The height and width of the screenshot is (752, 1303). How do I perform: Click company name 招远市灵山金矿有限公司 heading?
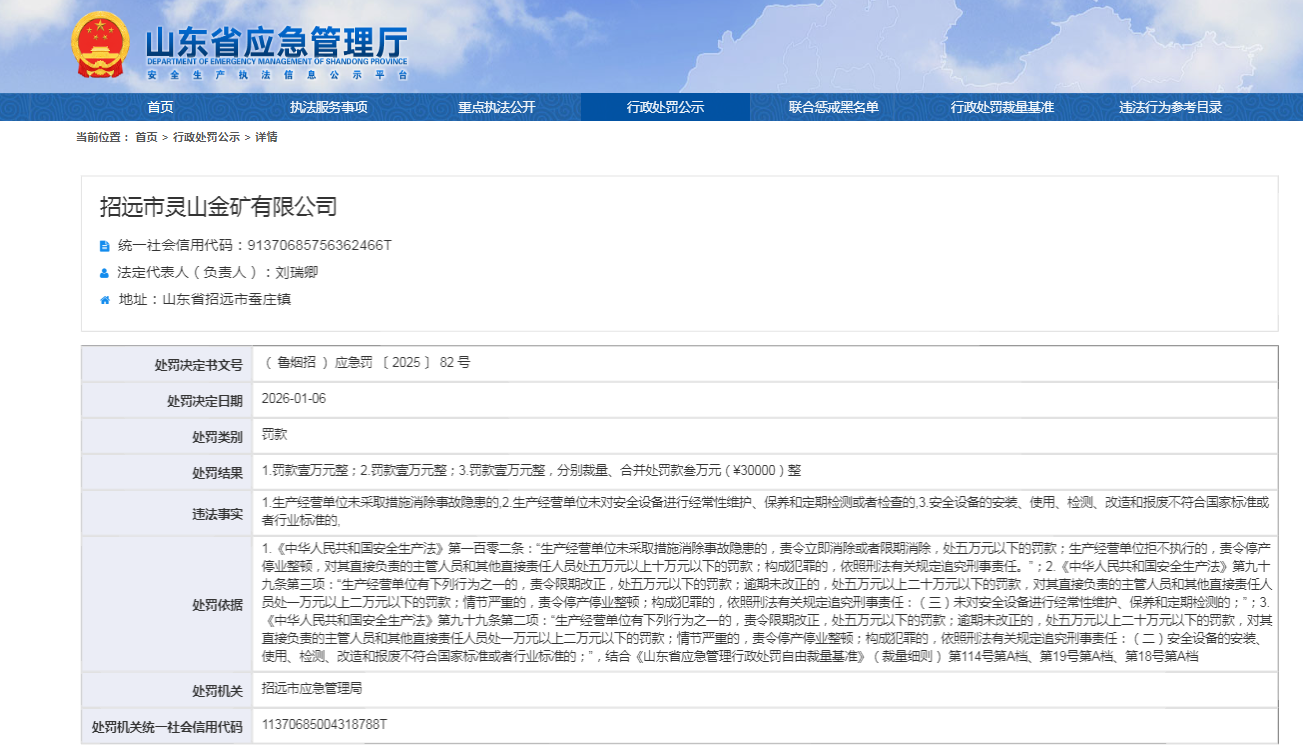[x=218, y=207]
